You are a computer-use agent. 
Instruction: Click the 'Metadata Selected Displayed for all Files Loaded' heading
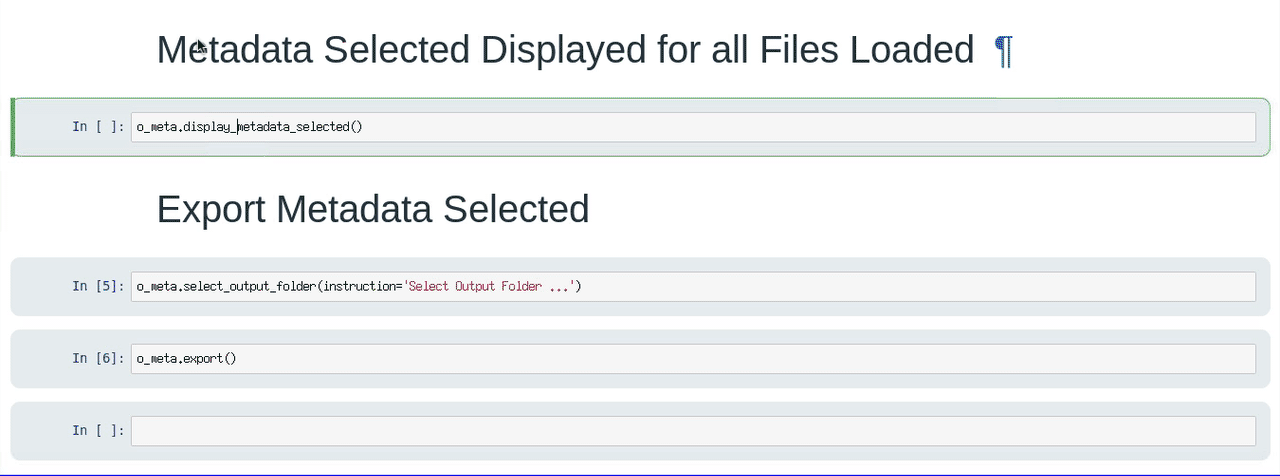point(565,50)
